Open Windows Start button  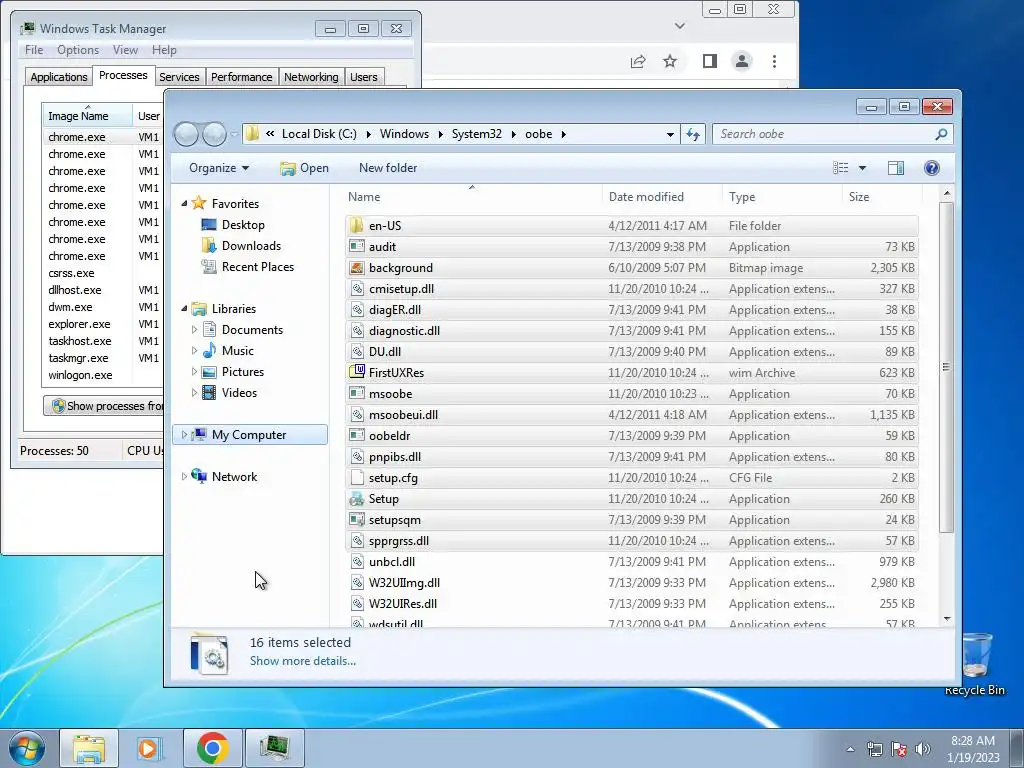27,748
